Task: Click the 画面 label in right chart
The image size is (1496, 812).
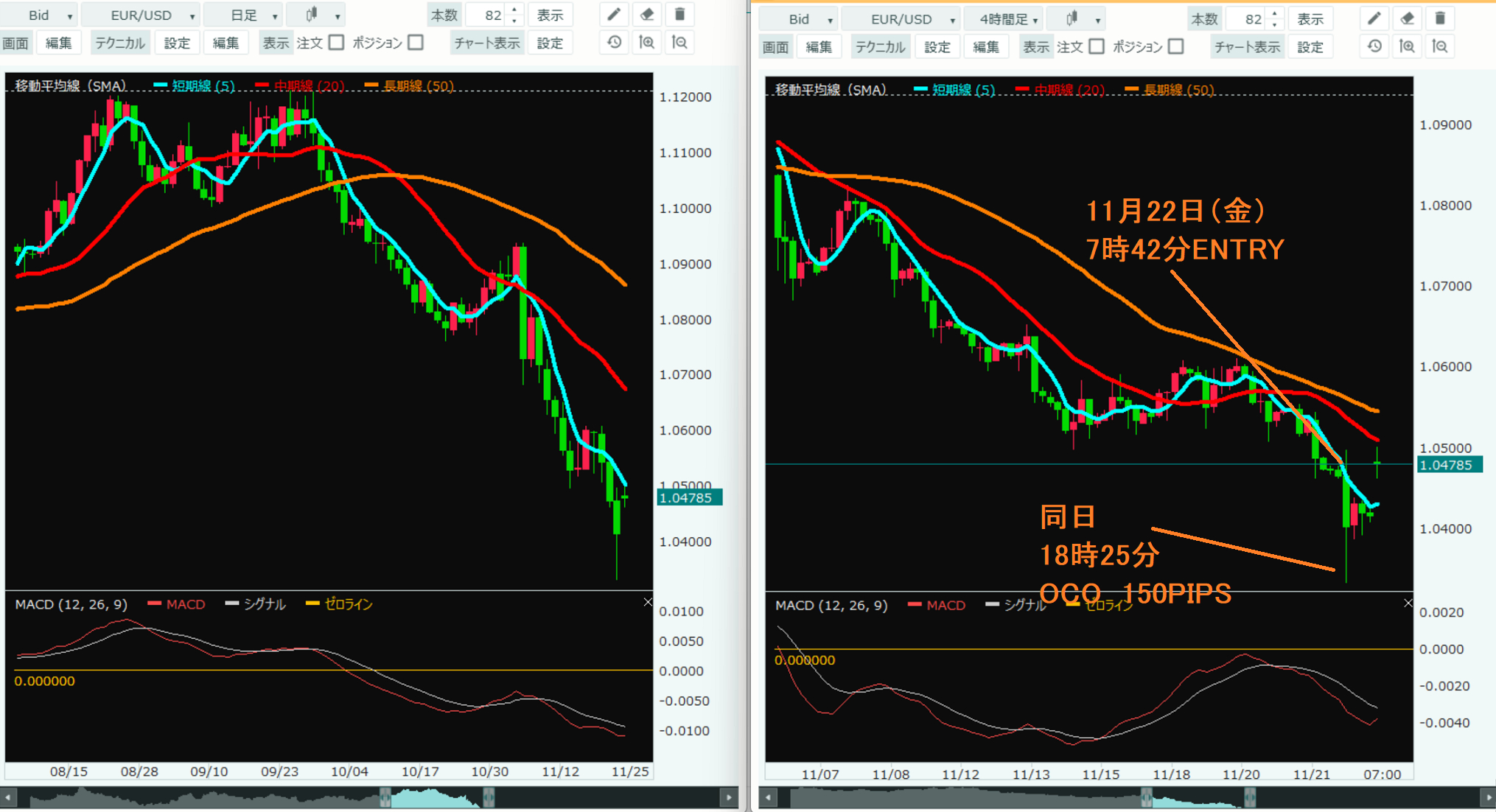Action: [x=776, y=46]
